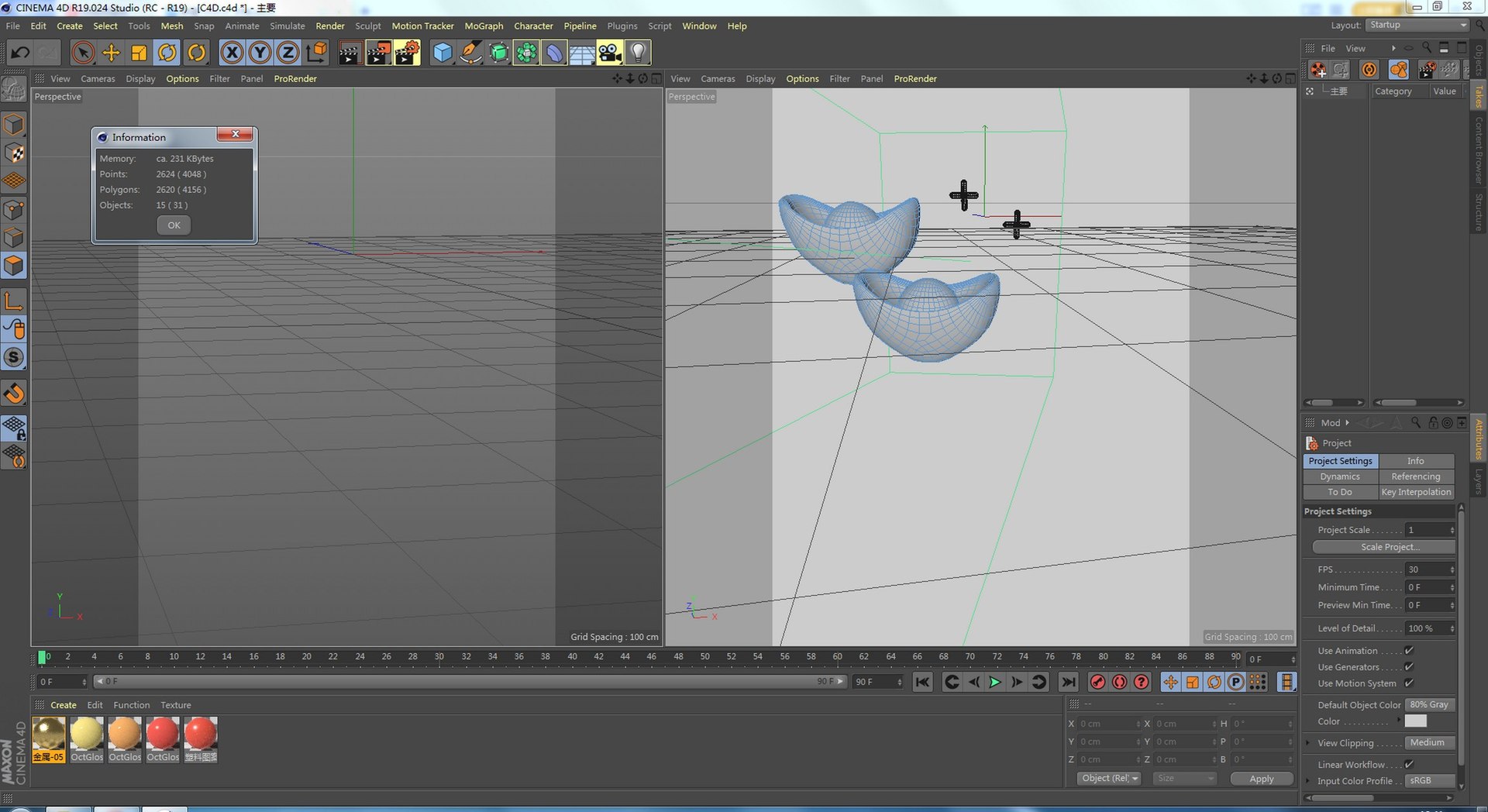
Task: Toggle Use Generators checkbox
Action: coord(1409,667)
